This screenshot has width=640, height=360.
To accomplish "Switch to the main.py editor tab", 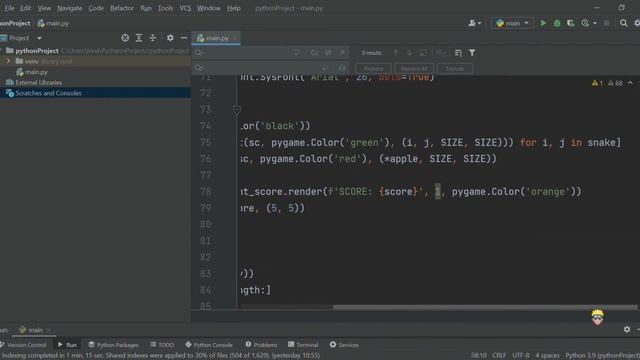I will [216, 38].
